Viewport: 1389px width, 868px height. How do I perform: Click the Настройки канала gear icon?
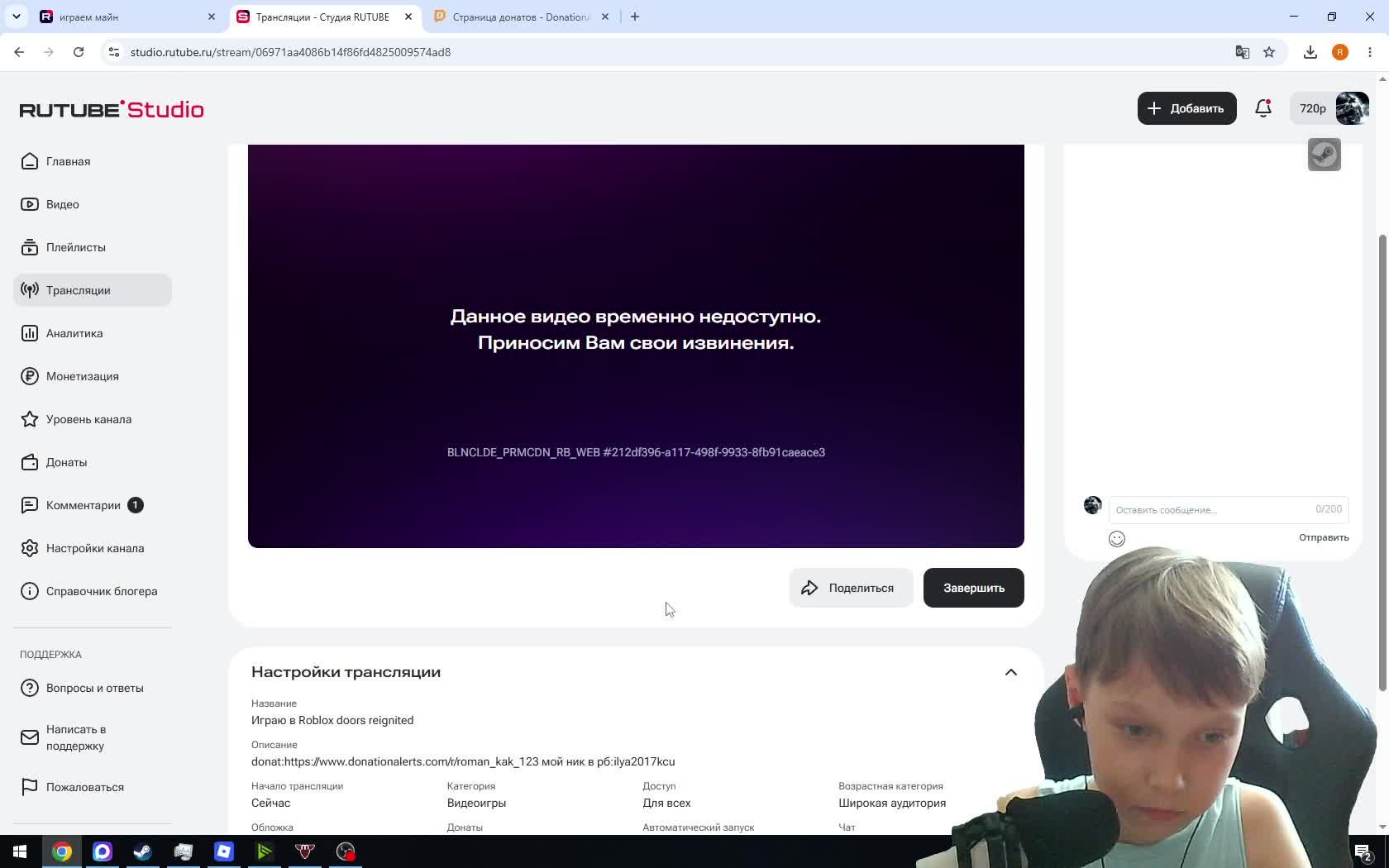(30, 548)
